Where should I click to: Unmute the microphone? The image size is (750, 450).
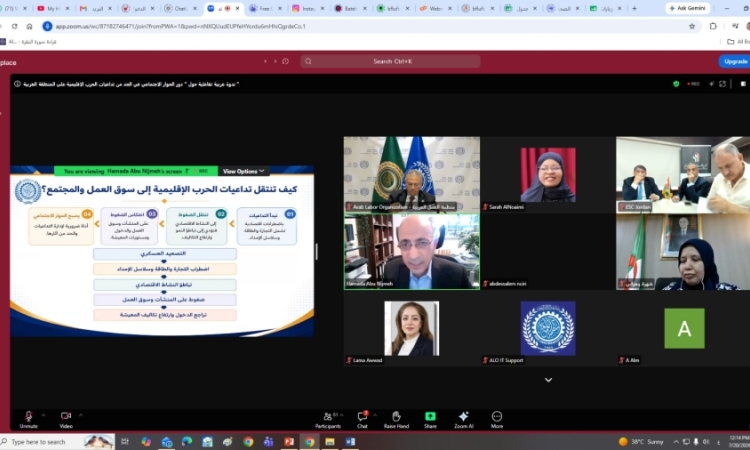pyautogui.click(x=28, y=420)
